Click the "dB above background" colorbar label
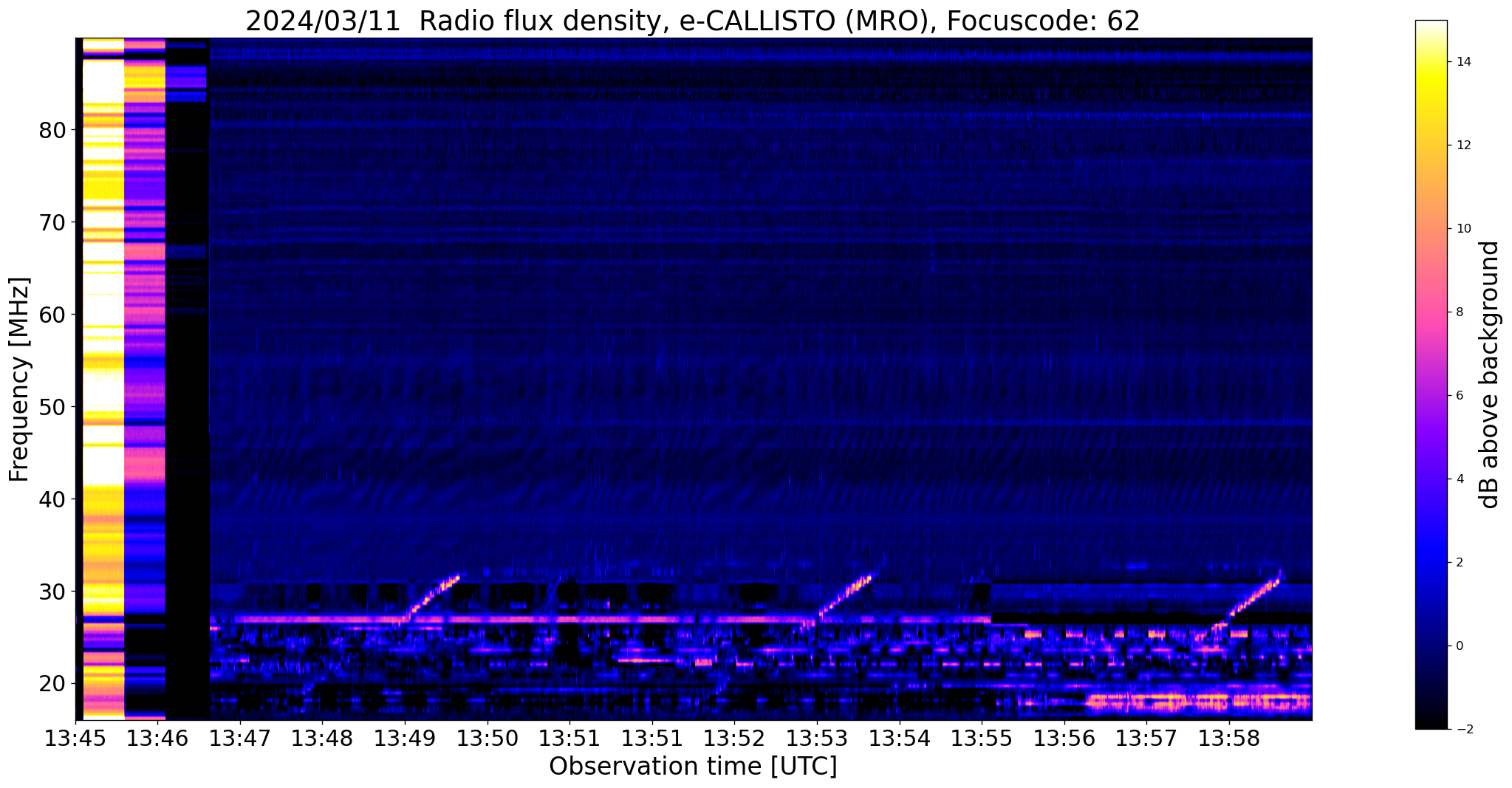This screenshot has height=788, width=1512. click(1490, 374)
